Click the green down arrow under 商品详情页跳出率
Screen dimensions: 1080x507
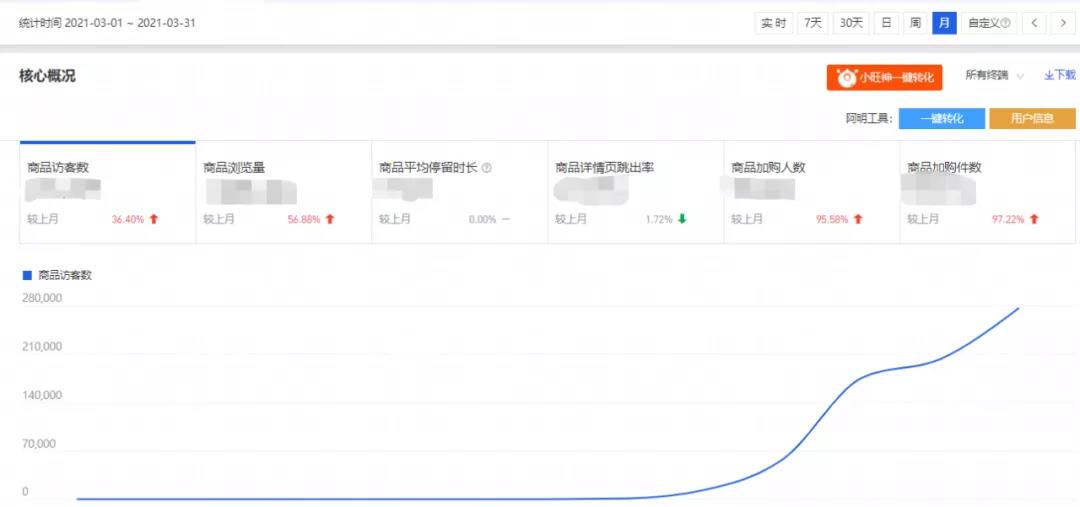[x=682, y=219]
